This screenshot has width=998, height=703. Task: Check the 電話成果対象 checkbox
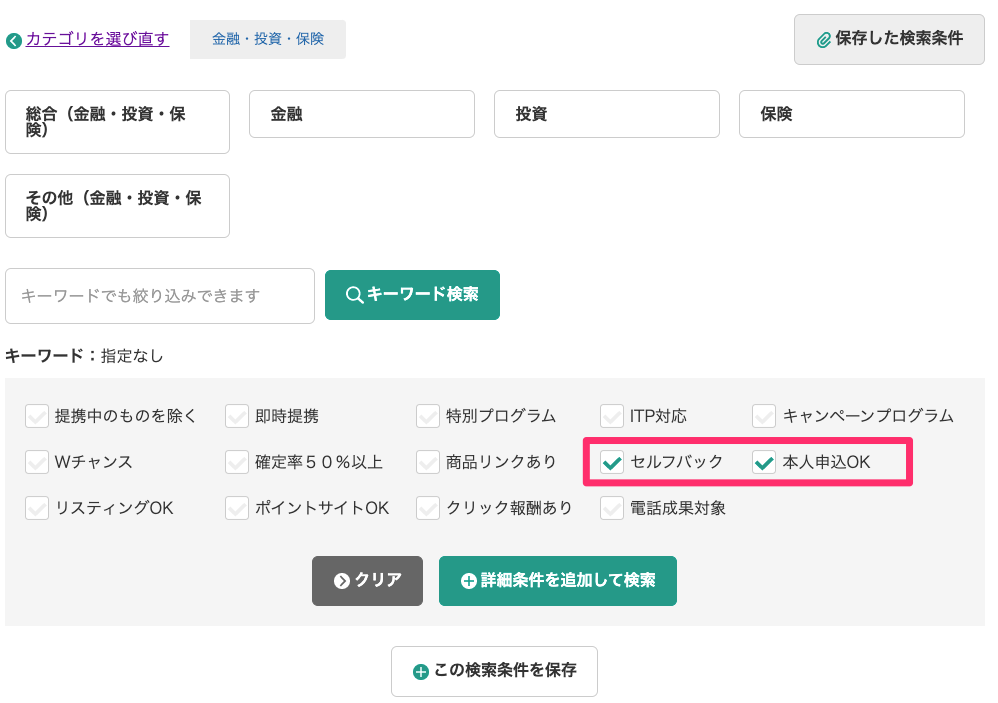(612, 508)
